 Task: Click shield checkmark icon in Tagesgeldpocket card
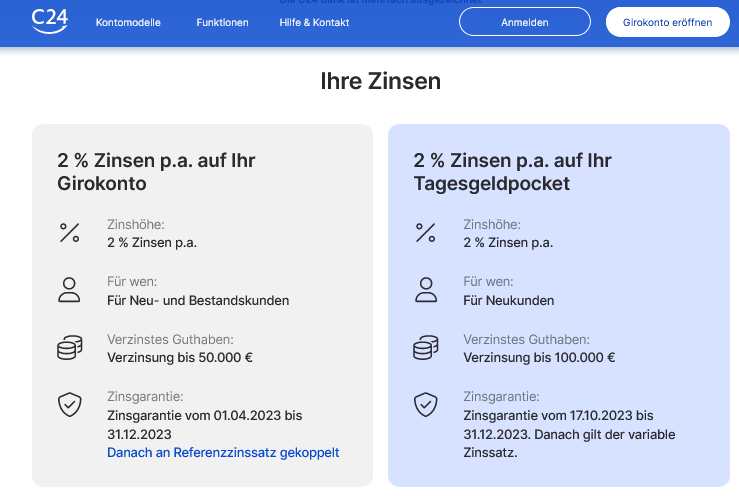tap(426, 405)
